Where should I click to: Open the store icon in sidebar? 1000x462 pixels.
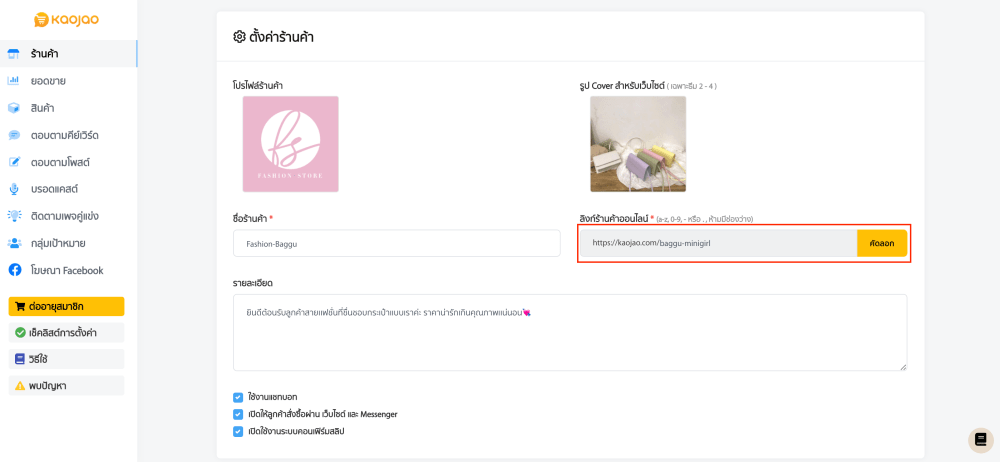[x=14, y=54]
